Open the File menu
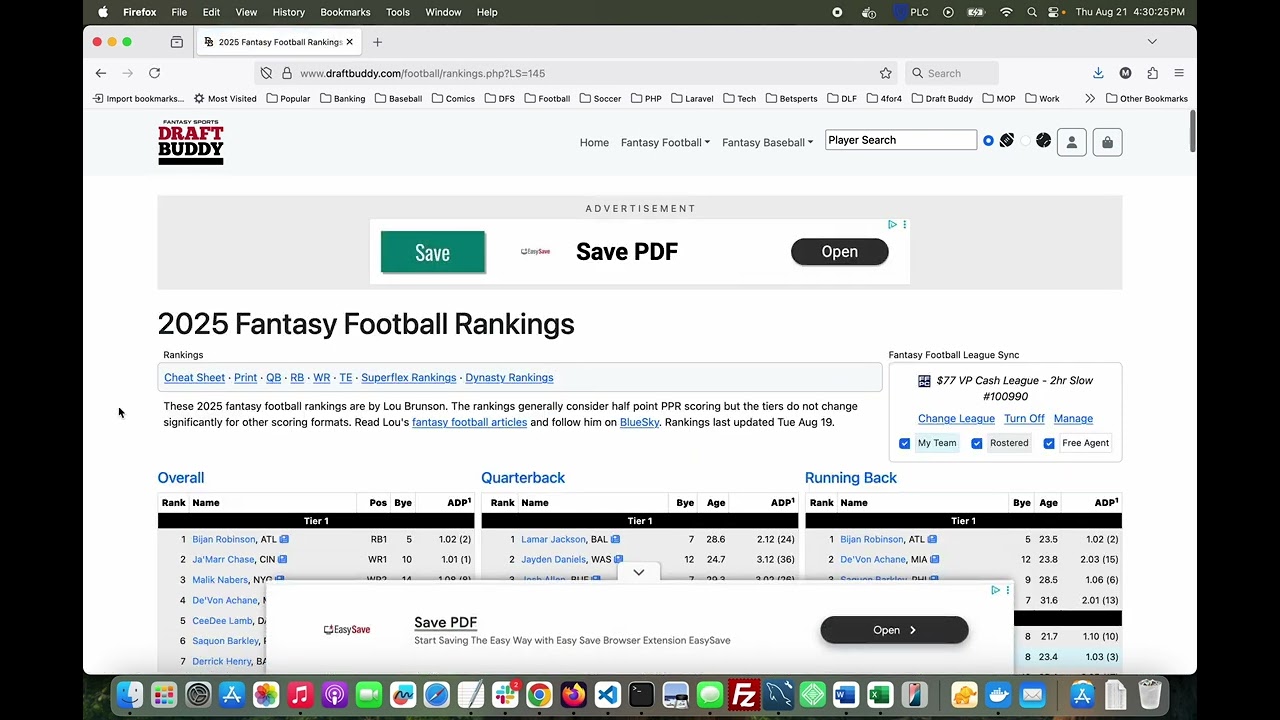 pyautogui.click(x=179, y=12)
